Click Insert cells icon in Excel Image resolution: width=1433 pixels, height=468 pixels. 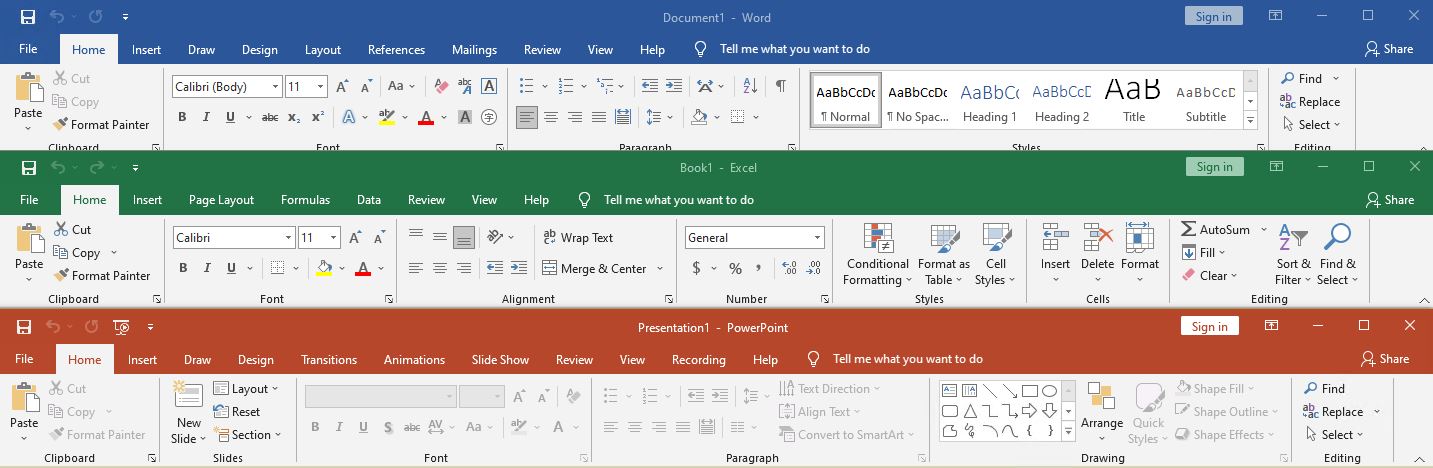1056,239
